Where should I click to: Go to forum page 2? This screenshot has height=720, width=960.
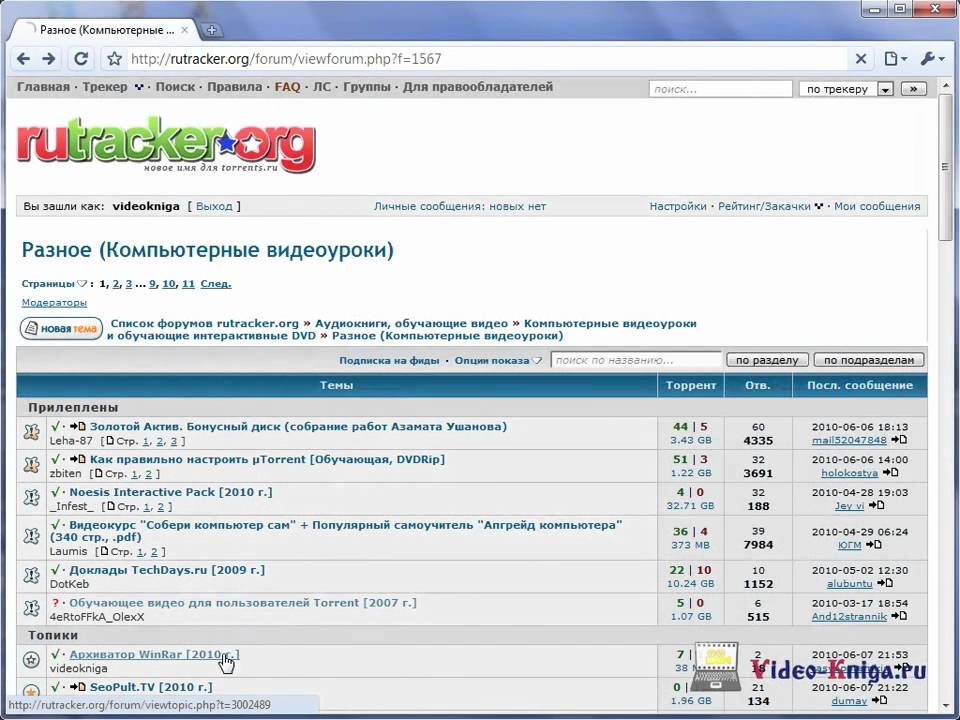point(116,283)
